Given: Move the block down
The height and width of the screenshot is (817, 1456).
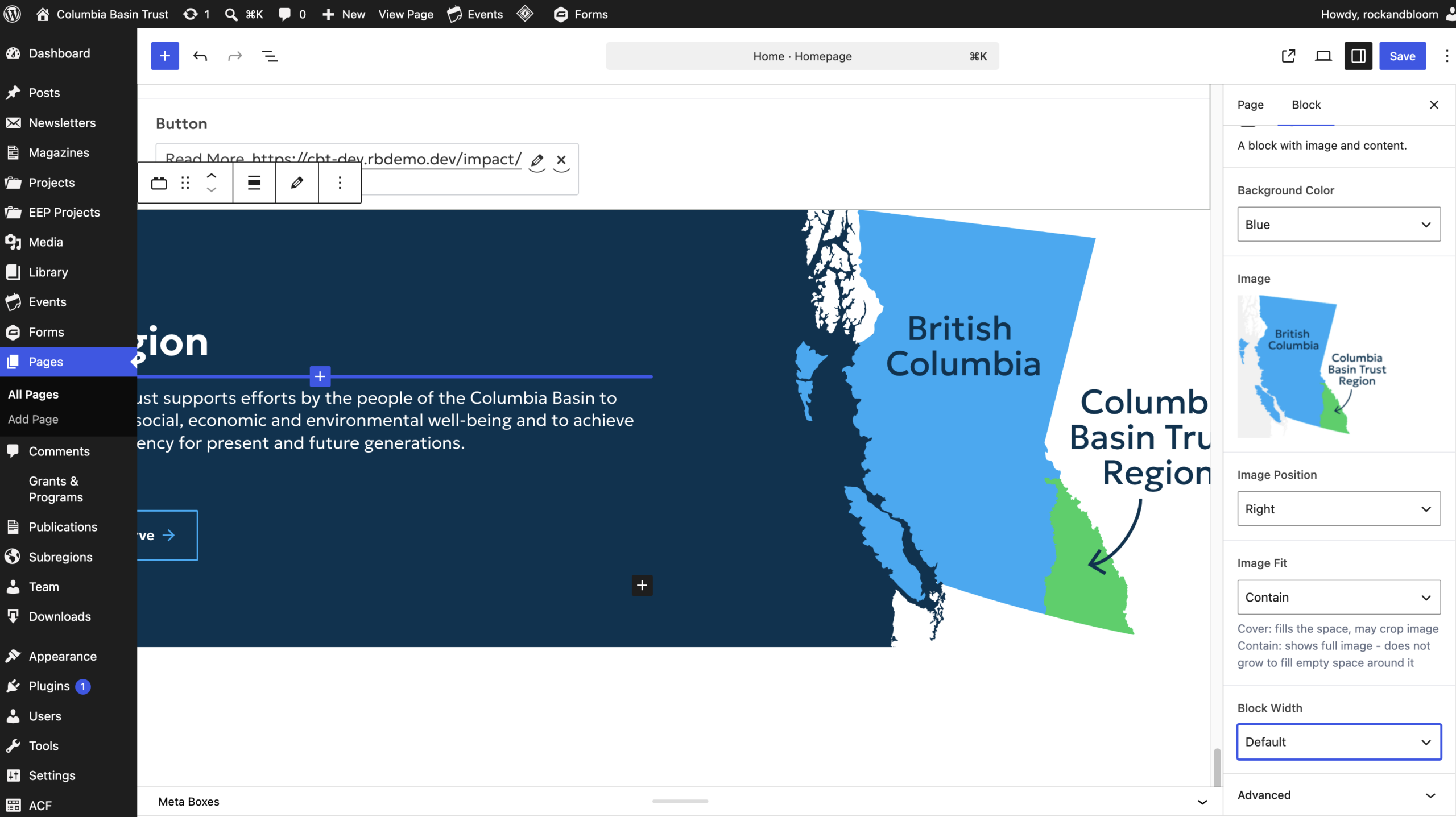Looking at the screenshot, I should click(x=212, y=190).
